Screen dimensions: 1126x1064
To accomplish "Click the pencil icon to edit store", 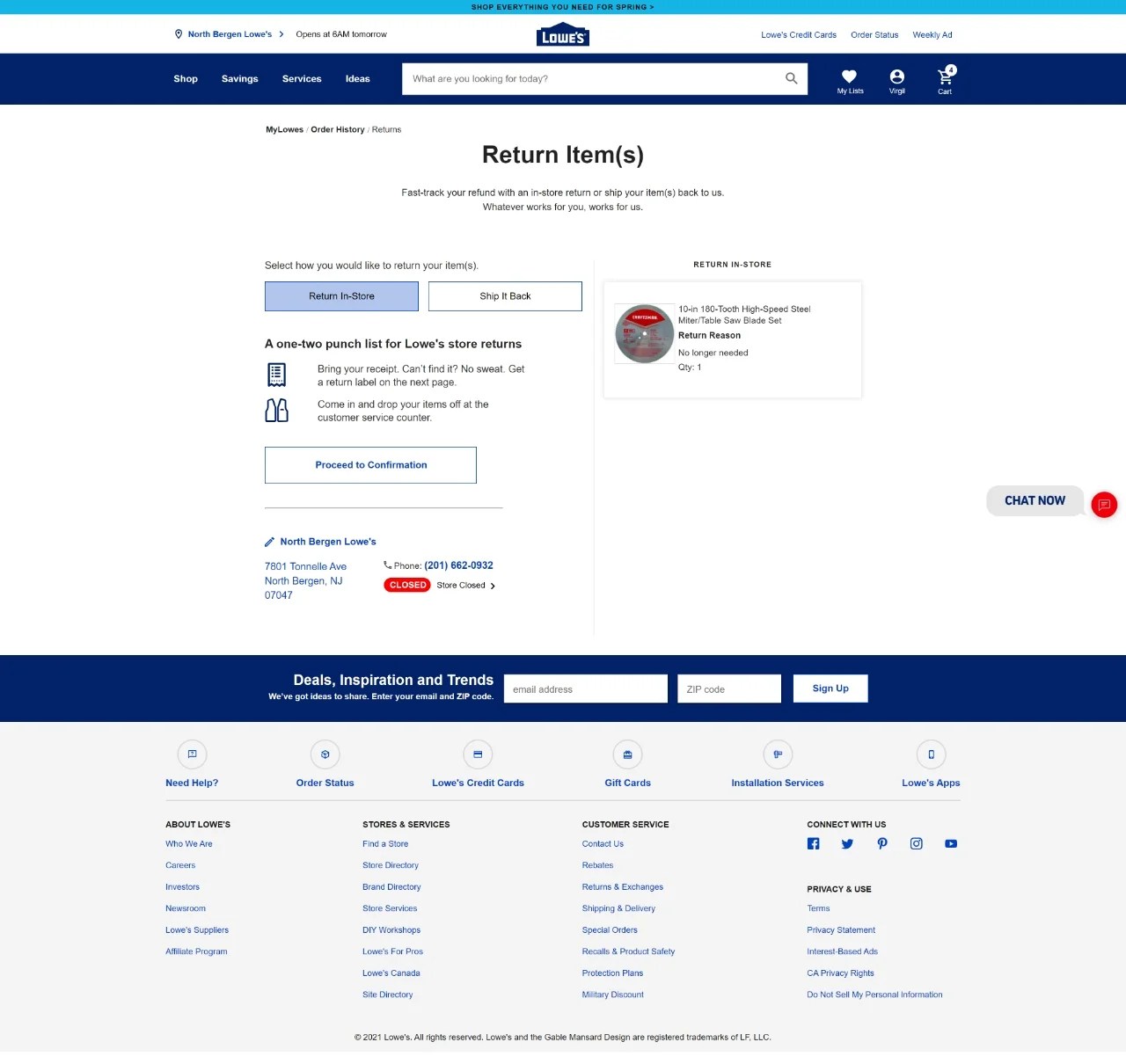I will coord(269,542).
